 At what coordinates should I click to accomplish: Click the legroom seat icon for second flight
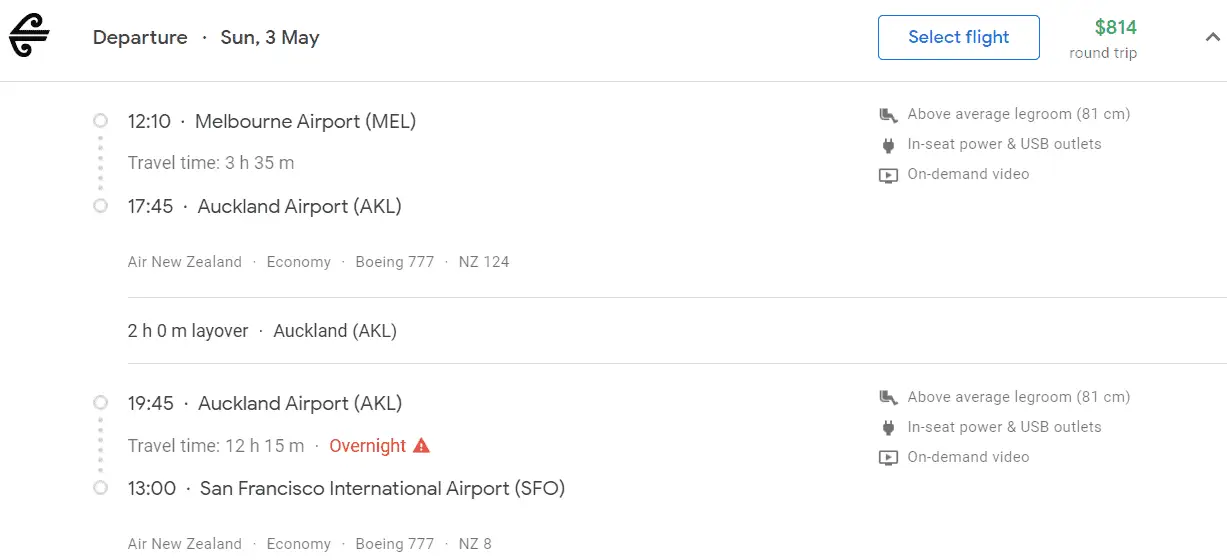coord(888,398)
